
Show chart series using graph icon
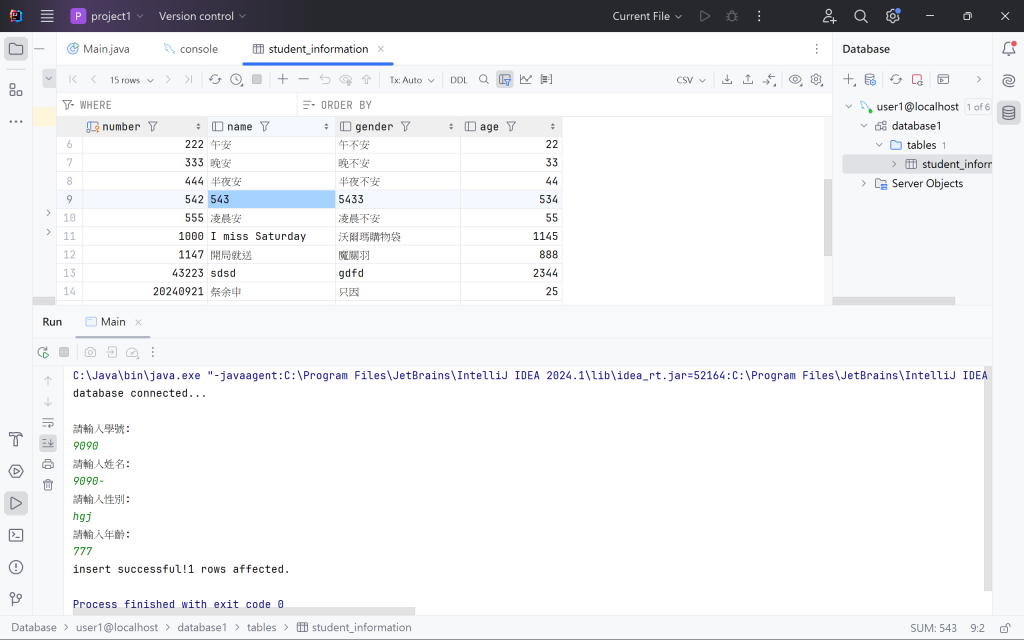click(x=526, y=79)
